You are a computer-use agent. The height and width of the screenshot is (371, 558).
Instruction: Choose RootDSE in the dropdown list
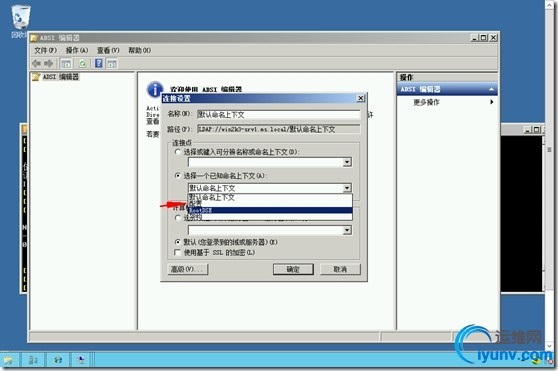270,210
